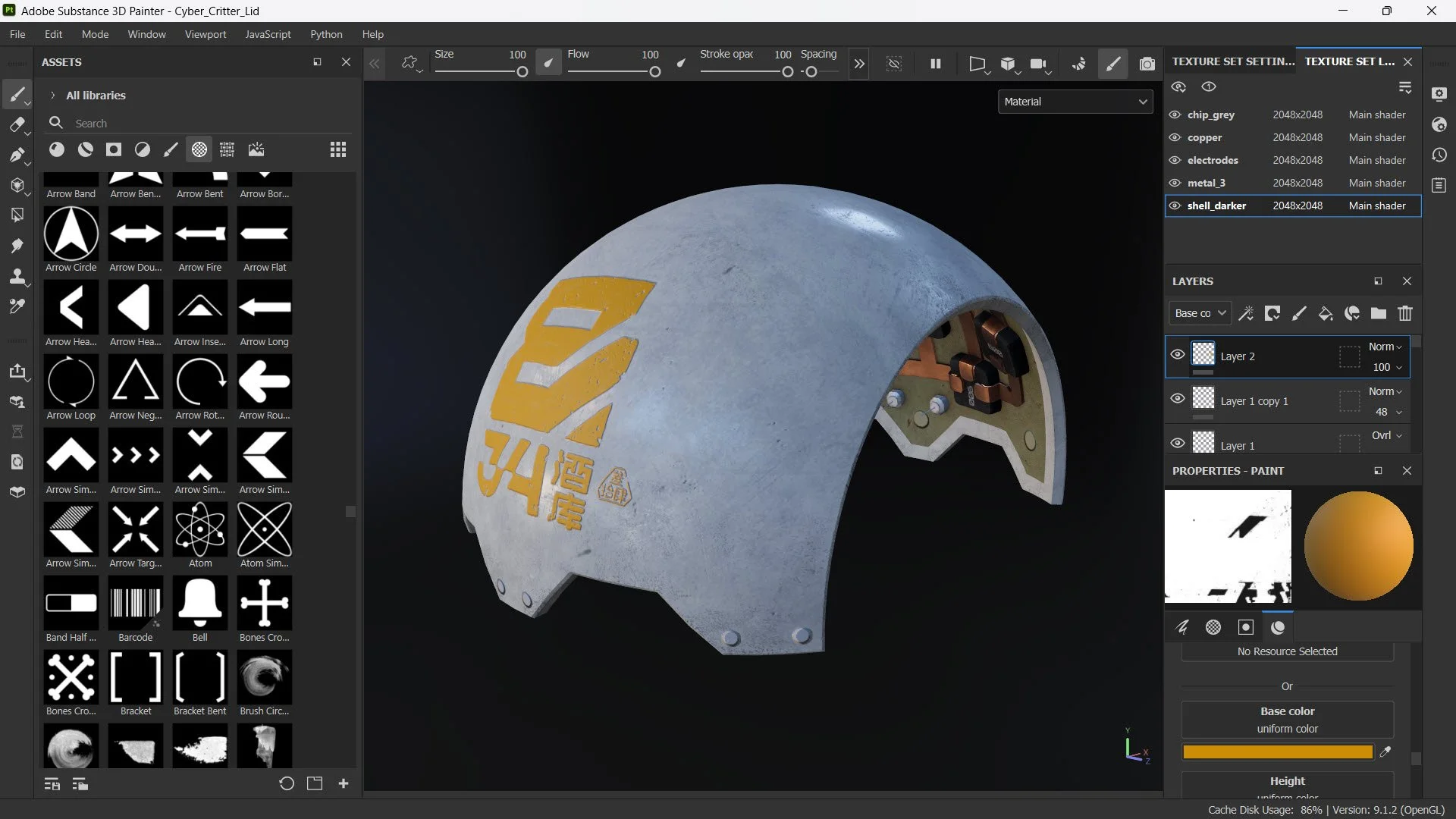Image resolution: width=1456 pixels, height=819 pixels.
Task: Open the Material viewport mode dropdown
Action: tap(1075, 102)
